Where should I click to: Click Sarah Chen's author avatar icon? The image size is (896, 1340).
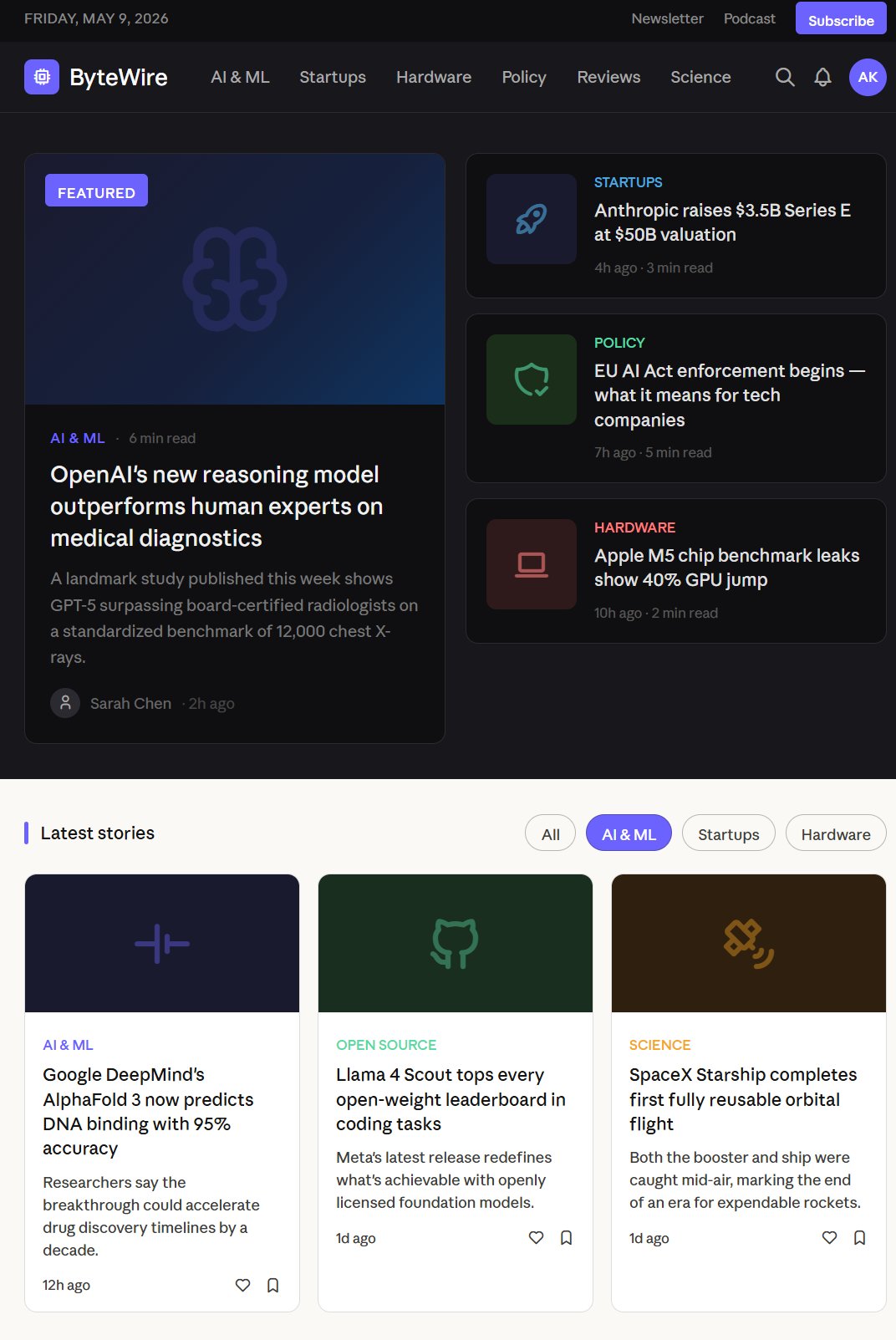[x=65, y=703]
